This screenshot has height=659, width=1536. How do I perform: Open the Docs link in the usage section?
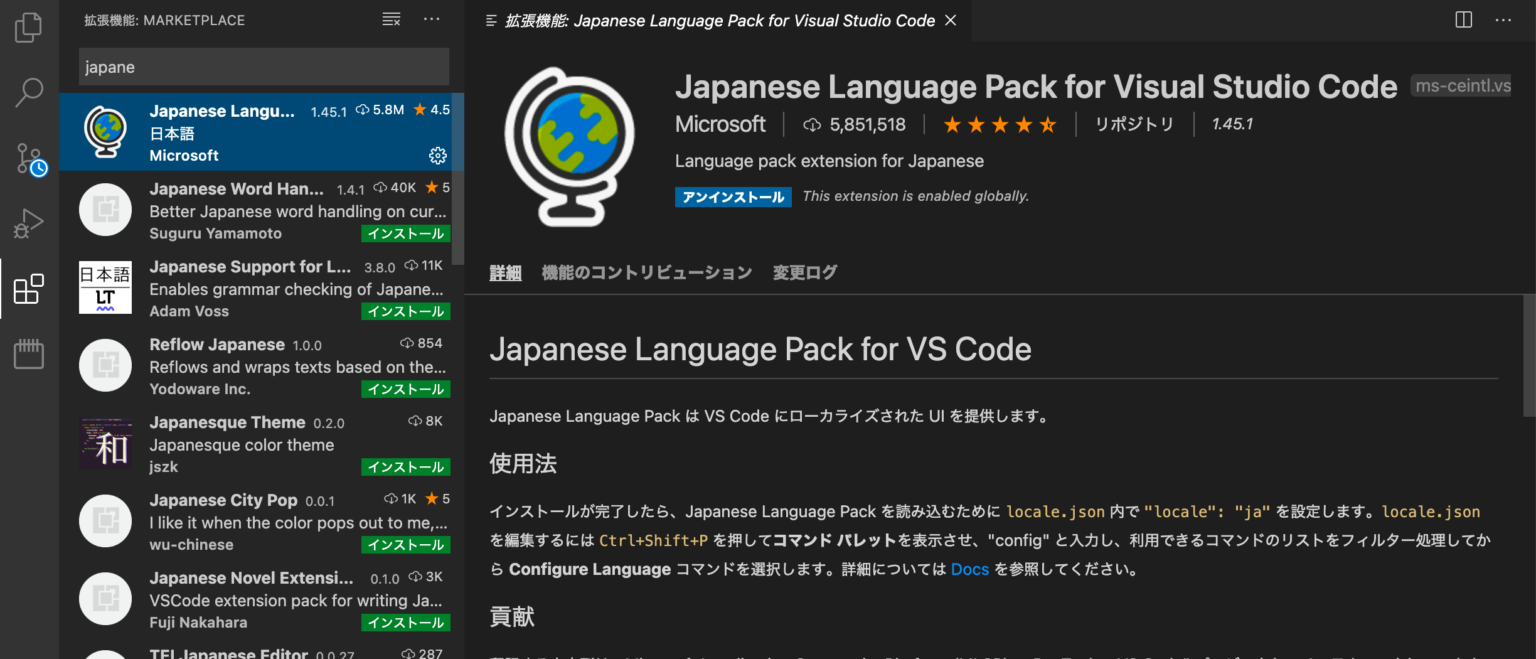(x=969, y=569)
